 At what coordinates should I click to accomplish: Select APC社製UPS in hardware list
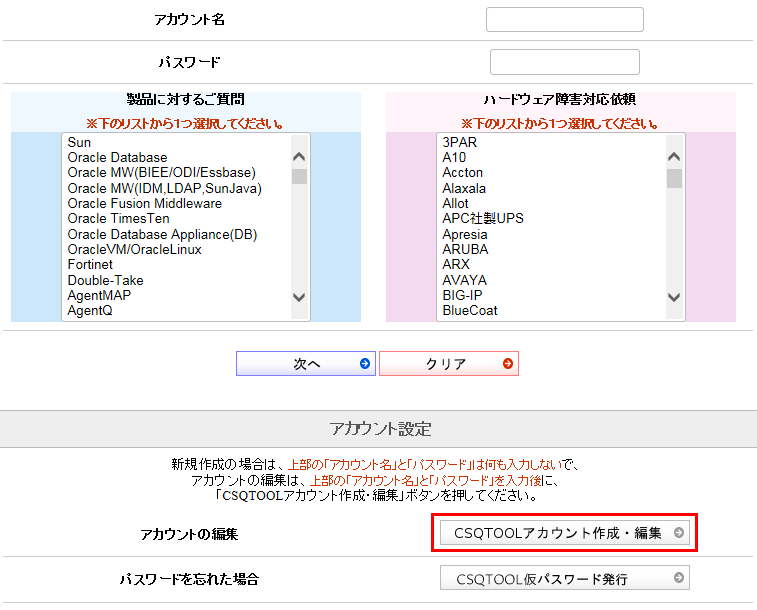click(483, 219)
